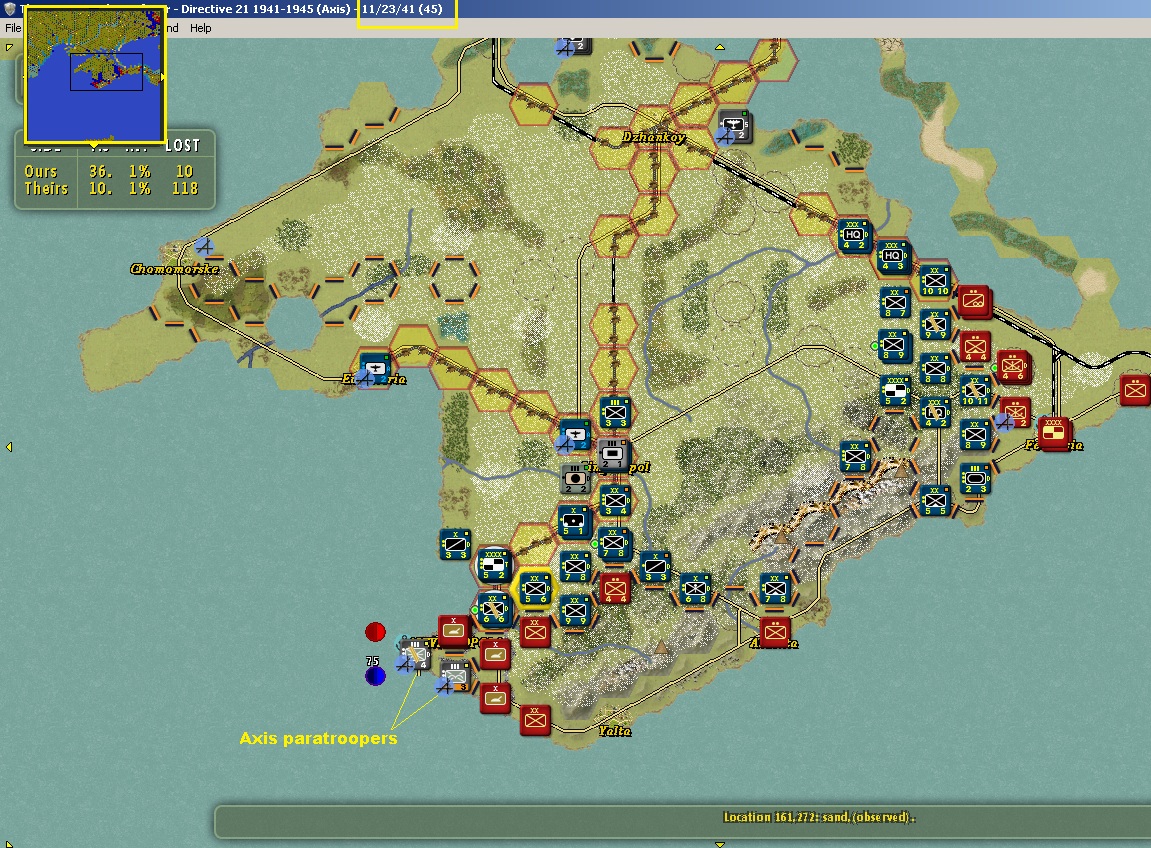Select the XXX HQ unit with strength 4-3
Screen dimensions: 1151x848
click(893, 256)
